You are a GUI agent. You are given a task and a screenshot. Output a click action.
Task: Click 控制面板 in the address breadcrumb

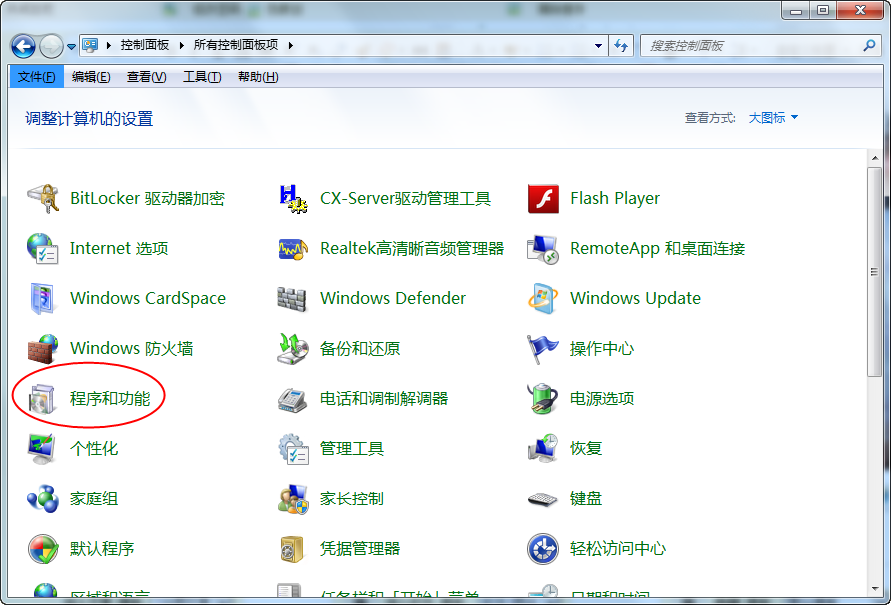145,45
